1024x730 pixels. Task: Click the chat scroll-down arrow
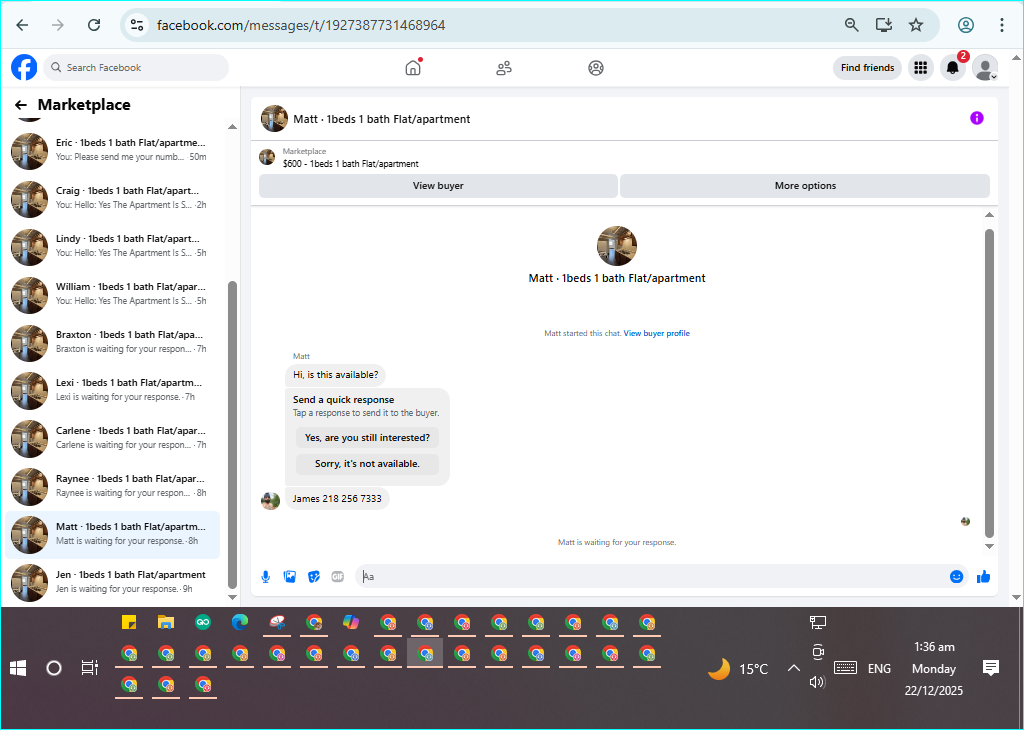click(x=989, y=547)
